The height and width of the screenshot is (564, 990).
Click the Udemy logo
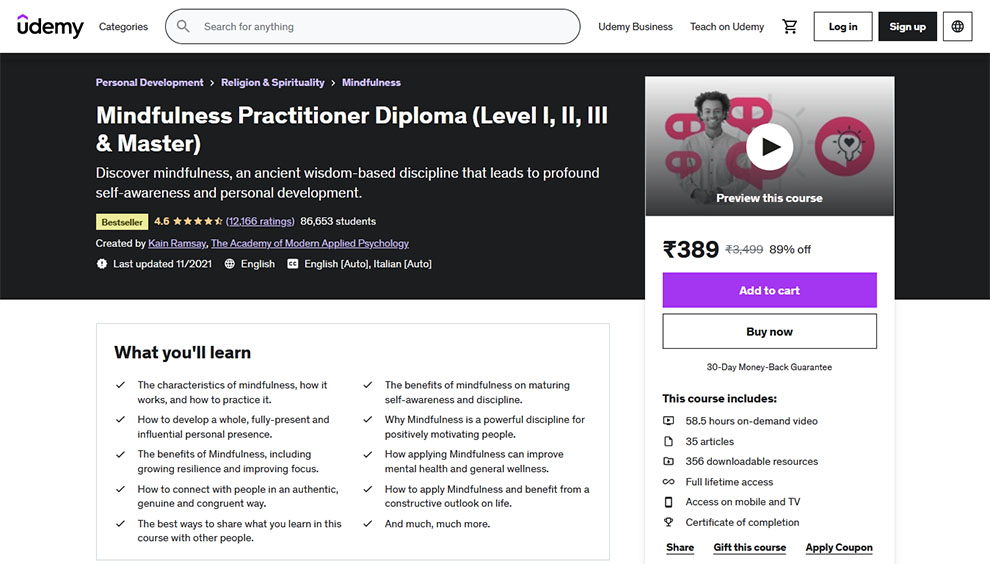50,27
